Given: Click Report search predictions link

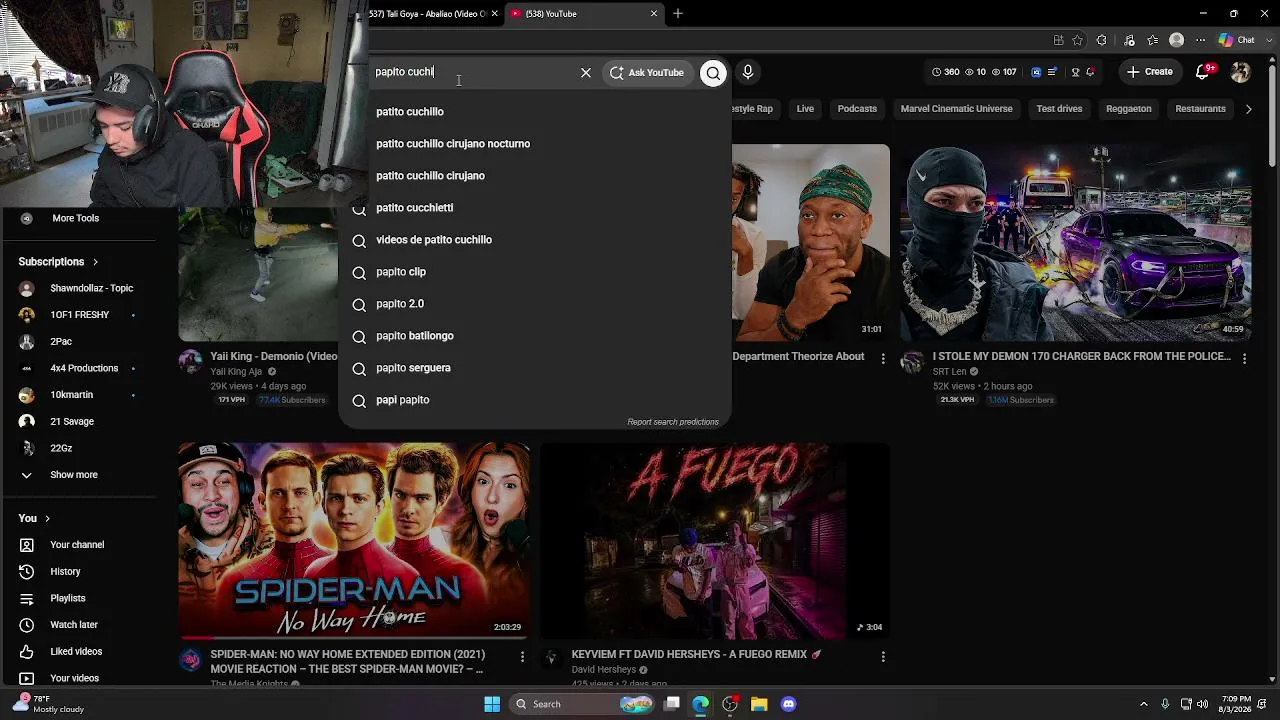Looking at the screenshot, I should pyautogui.click(x=673, y=422).
